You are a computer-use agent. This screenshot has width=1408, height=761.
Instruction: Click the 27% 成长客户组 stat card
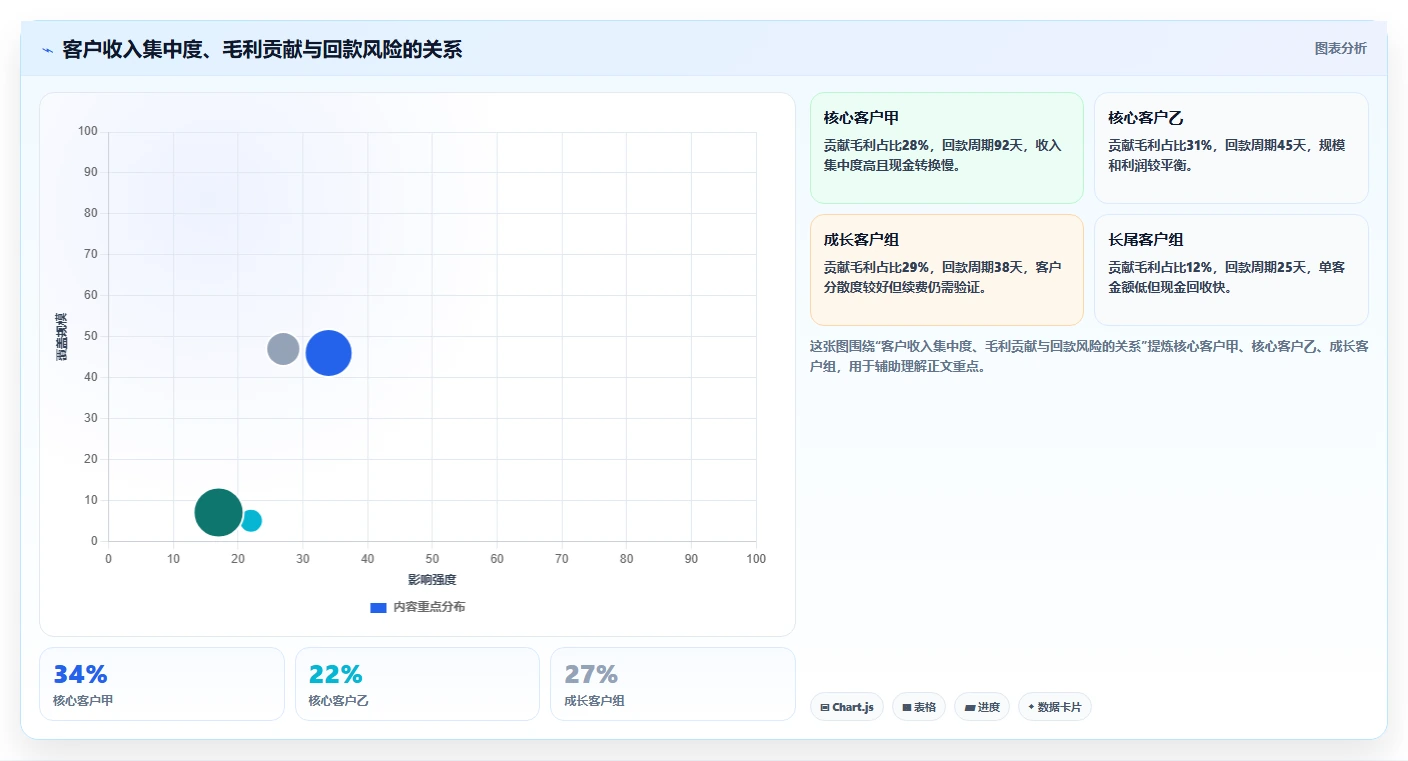pos(673,684)
